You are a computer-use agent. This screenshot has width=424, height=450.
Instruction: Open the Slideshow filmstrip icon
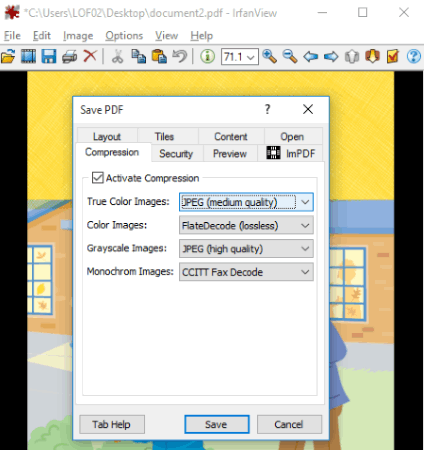[28, 56]
